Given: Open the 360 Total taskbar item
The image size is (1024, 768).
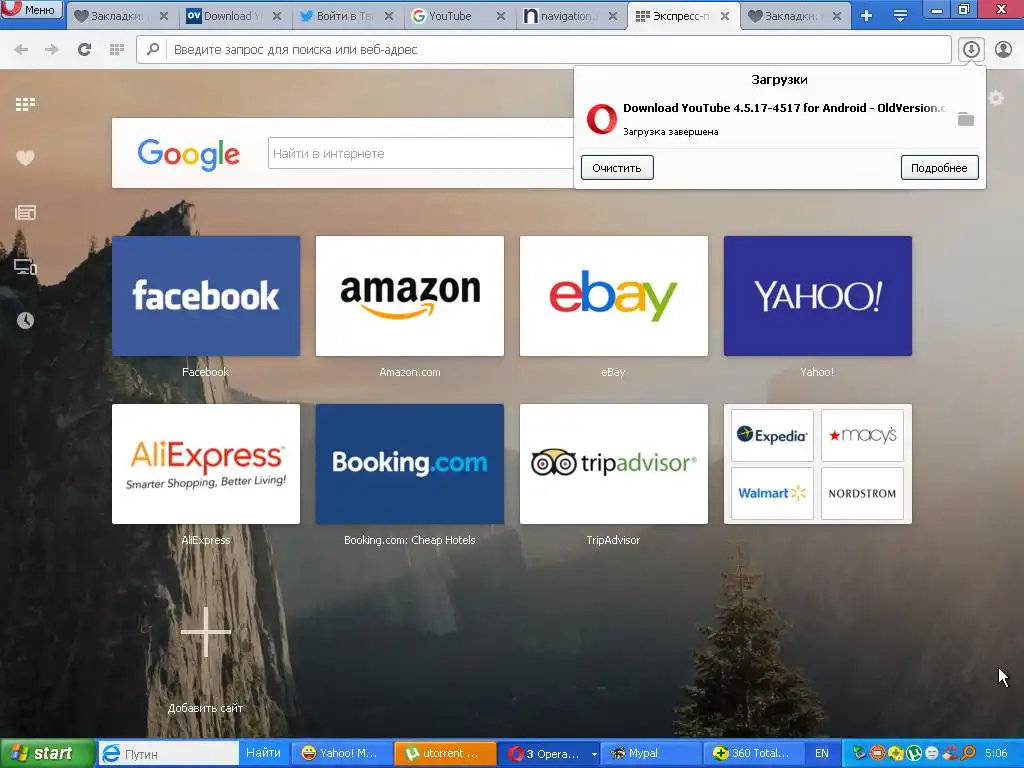Looking at the screenshot, I should (752, 753).
